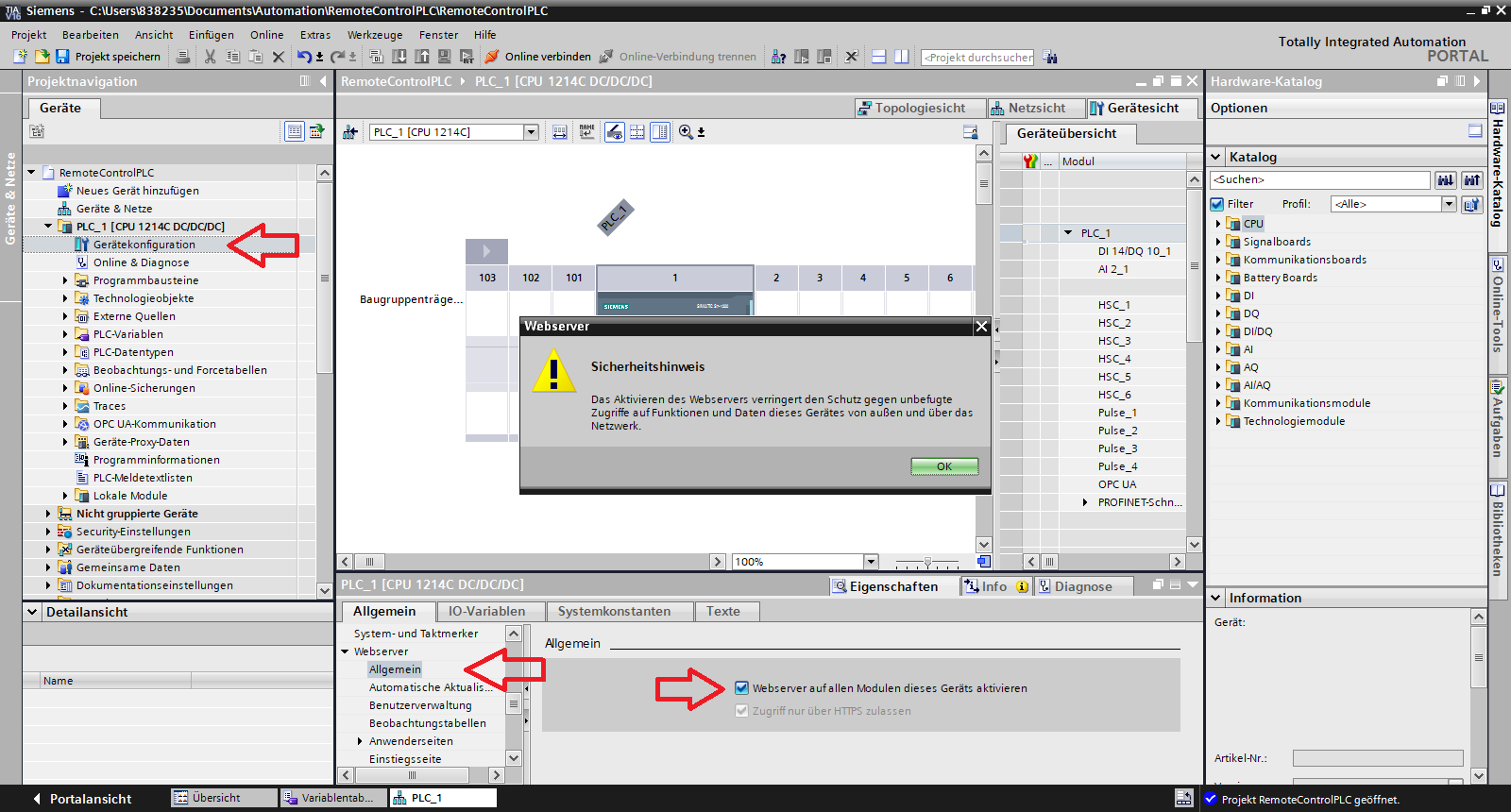Screen dimensions: 1511x812
Task: Click the details view icon in Geräte tab toolbar
Action: tap(295, 131)
